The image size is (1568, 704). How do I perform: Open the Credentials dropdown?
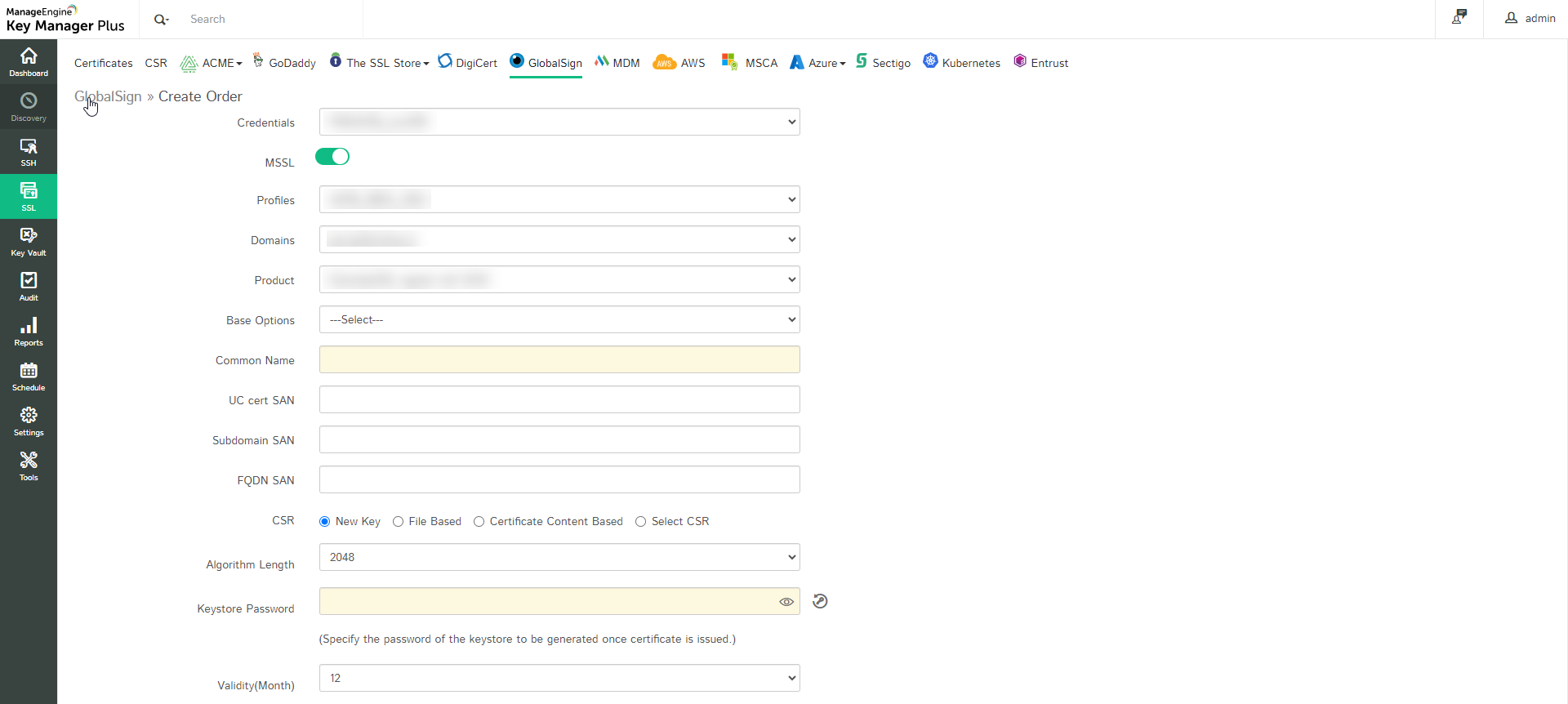(559, 122)
